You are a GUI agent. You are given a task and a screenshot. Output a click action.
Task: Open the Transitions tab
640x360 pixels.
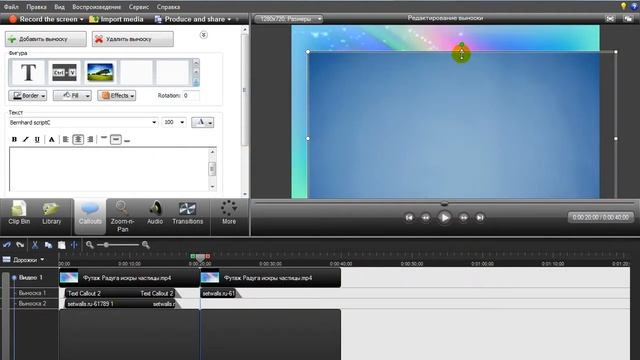click(x=187, y=213)
